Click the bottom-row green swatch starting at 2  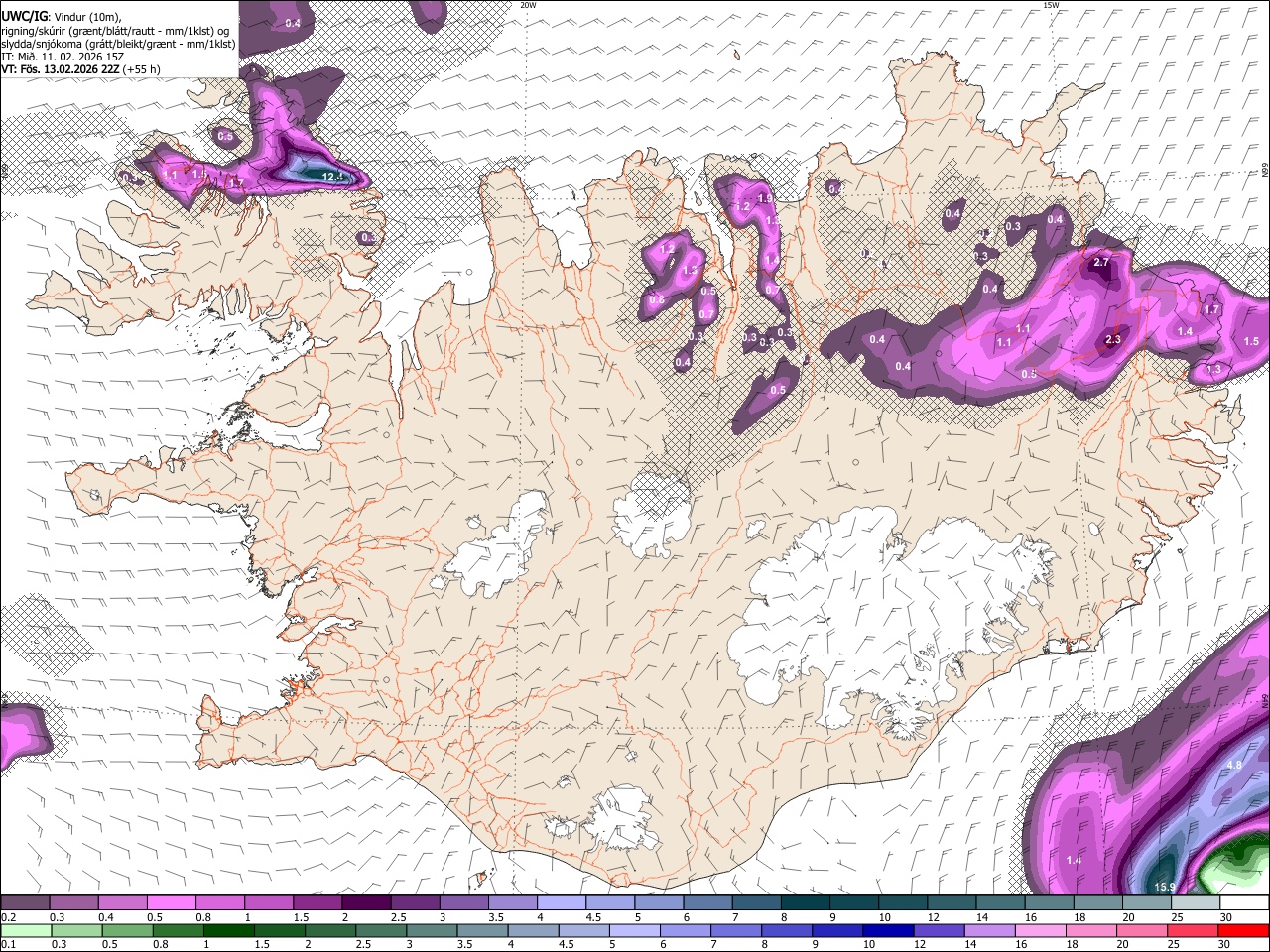pos(331,931)
